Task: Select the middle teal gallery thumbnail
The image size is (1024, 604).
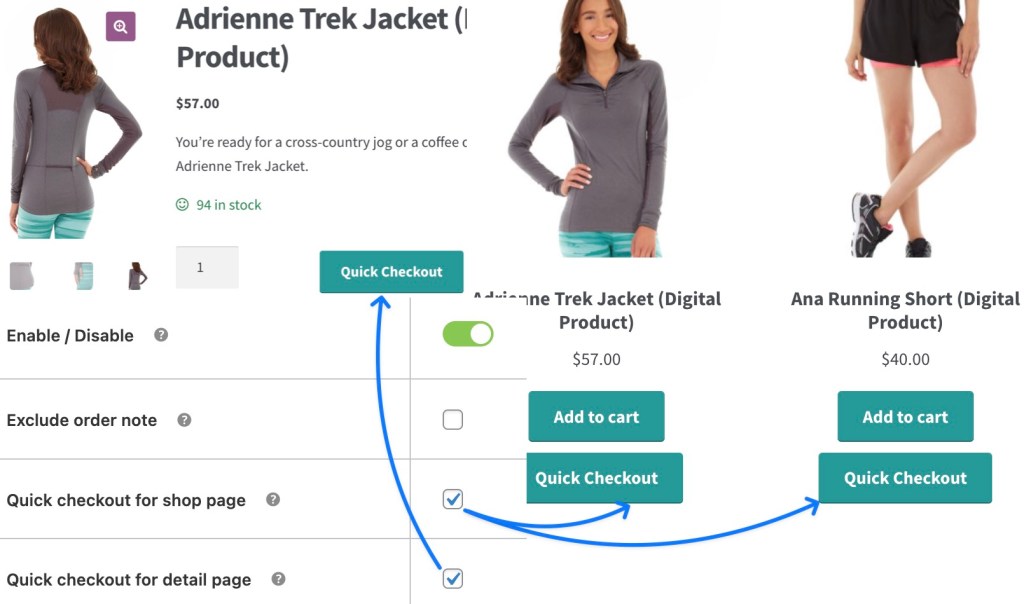Action: pos(83,276)
